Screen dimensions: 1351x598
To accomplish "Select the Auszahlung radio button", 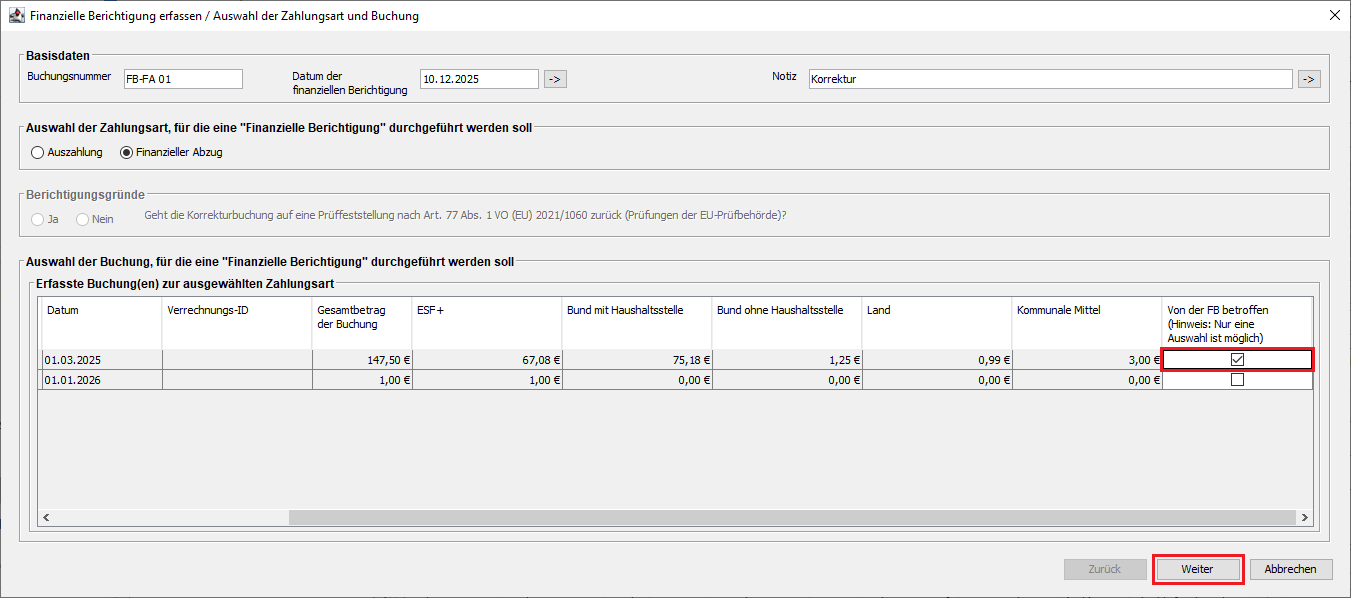I will 38,153.
